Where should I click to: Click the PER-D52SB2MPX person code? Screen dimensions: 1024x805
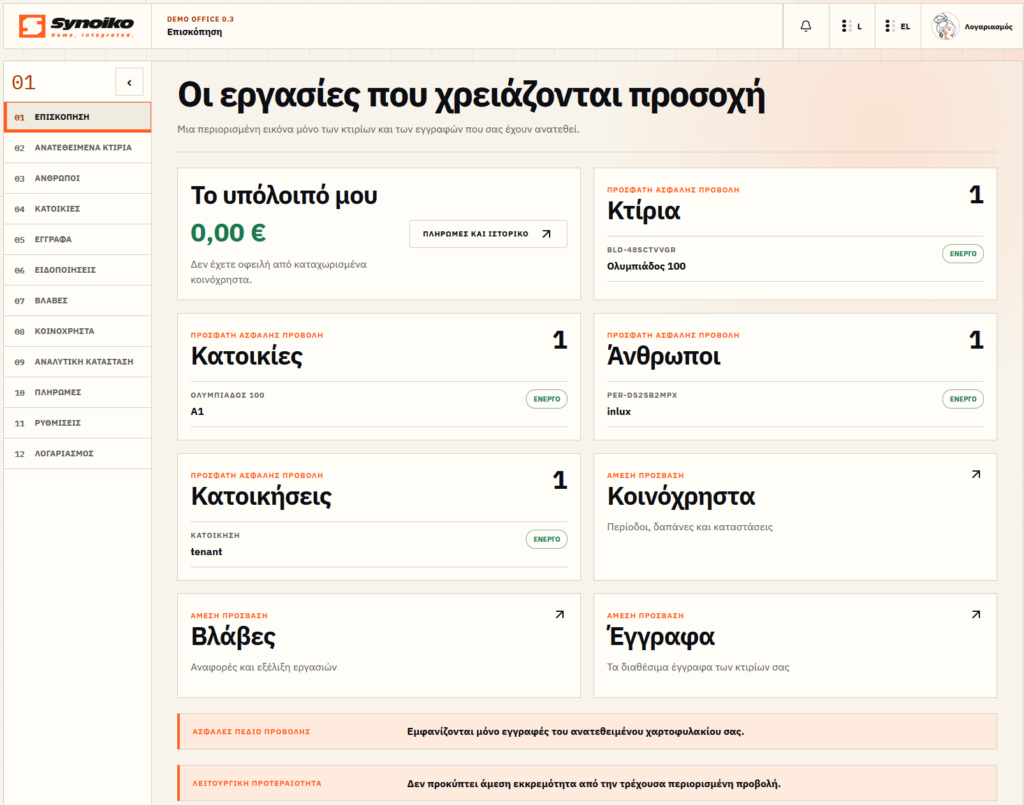click(642, 396)
